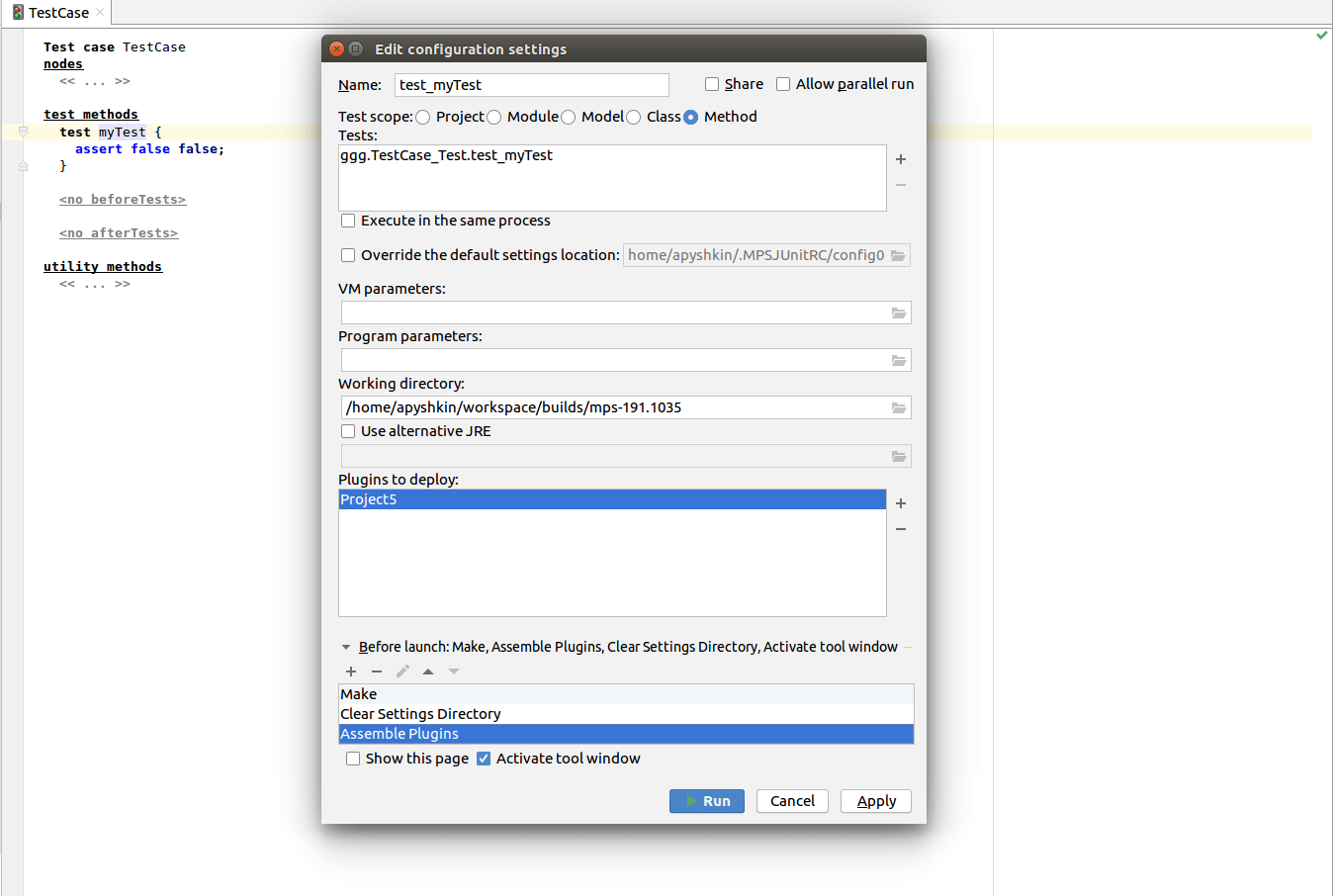Apply the configuration changes
This screenshot has height=896, width=1333.
(x=875, y=801)
